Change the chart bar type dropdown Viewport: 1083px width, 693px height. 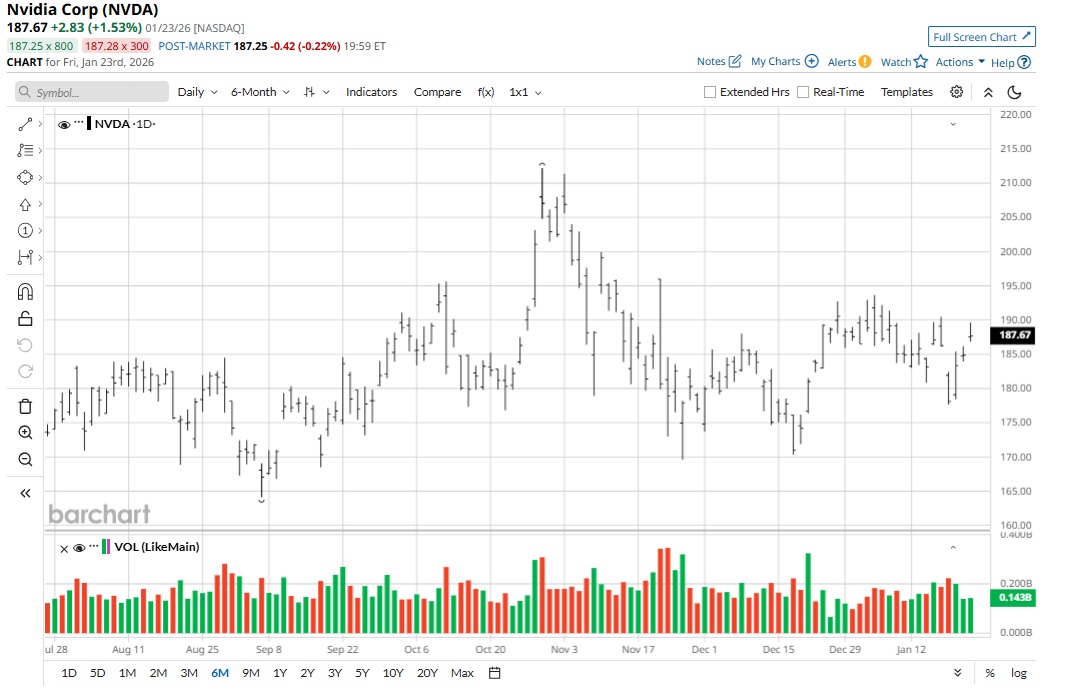[x=317, y=92]
